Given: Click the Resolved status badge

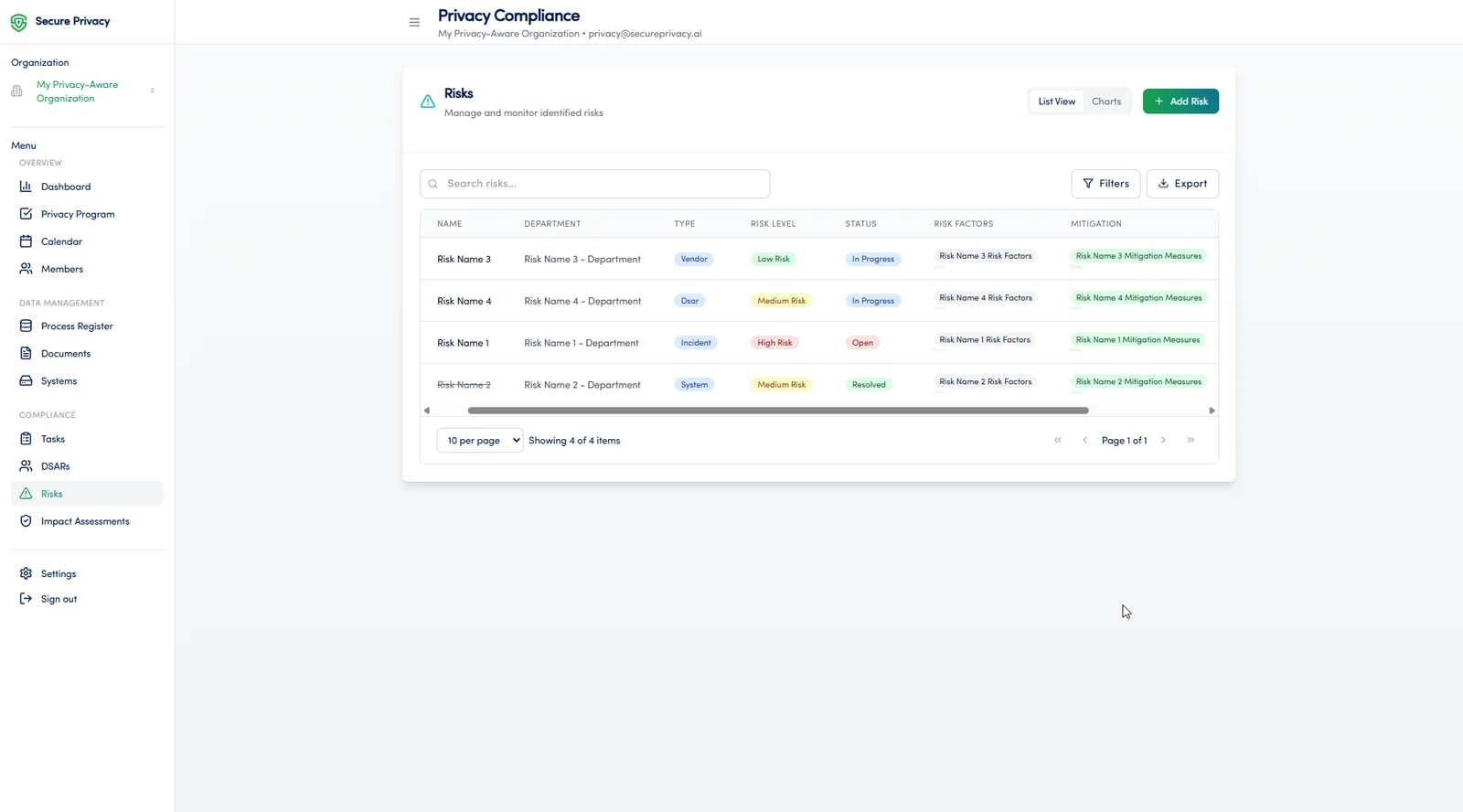Looking at the screenshot, I should 869,385.
